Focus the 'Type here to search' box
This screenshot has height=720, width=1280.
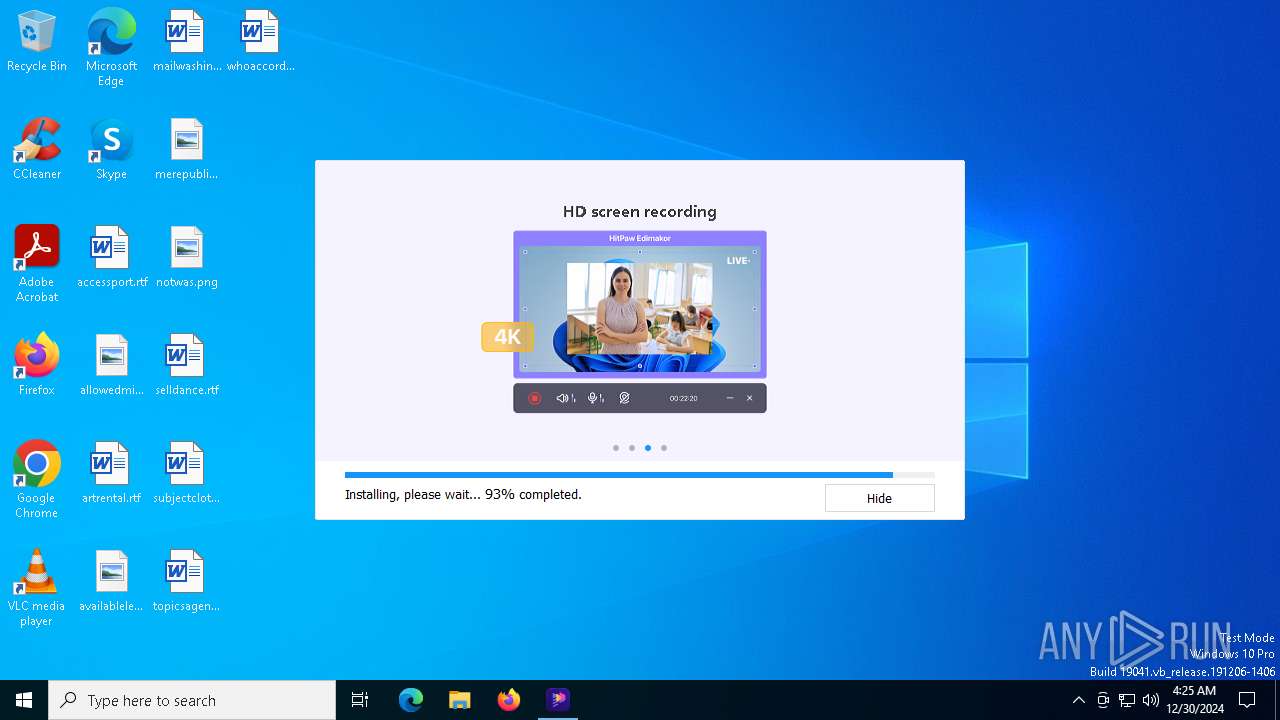tap(192, 700)
